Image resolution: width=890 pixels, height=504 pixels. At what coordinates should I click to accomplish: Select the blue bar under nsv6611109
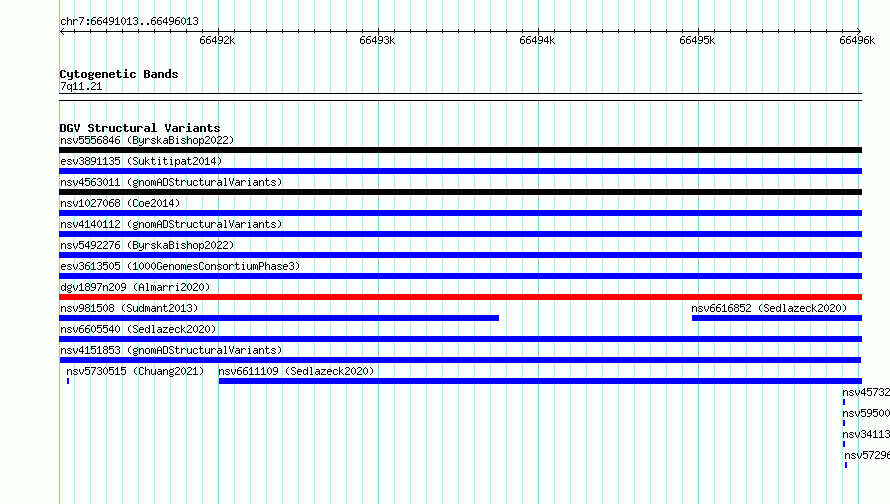pos(540,381)
